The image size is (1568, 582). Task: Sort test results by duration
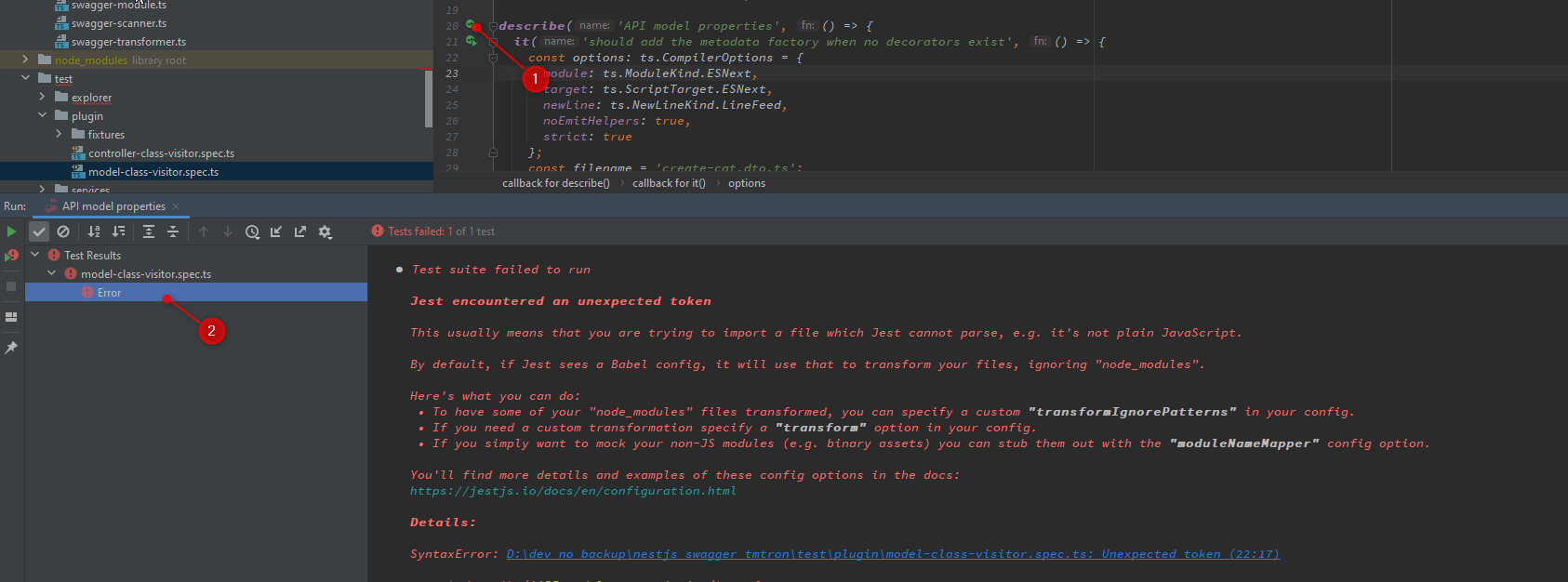click(118, 231)
